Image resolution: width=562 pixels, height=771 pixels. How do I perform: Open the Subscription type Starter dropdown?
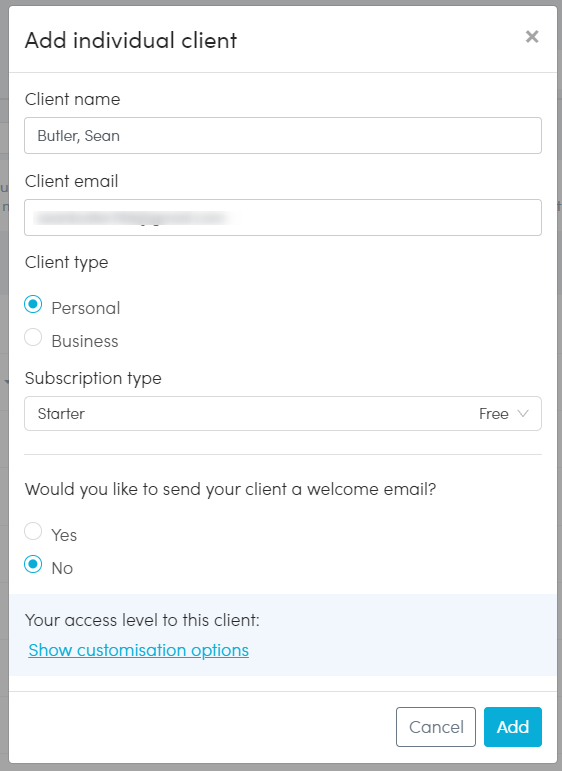click(283, 414)
